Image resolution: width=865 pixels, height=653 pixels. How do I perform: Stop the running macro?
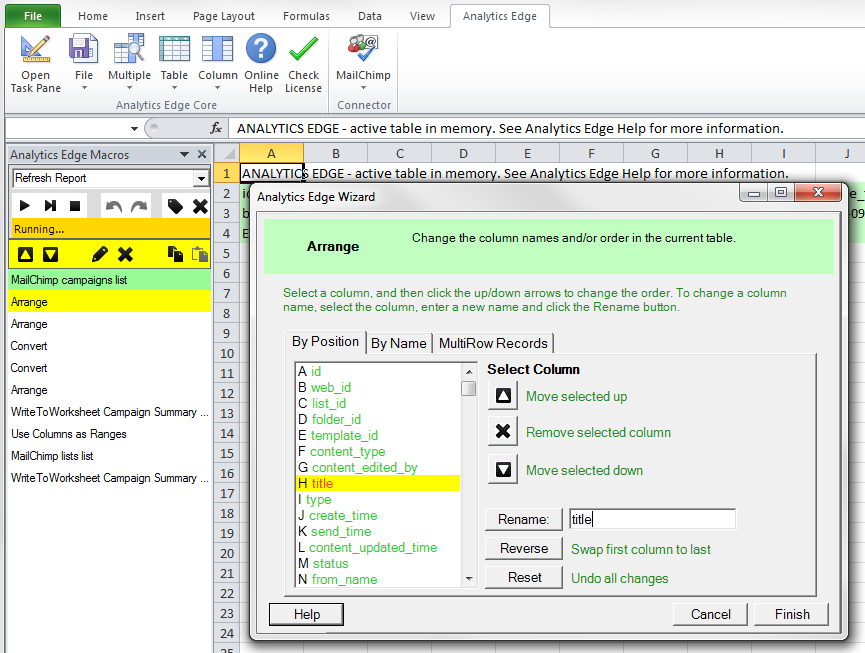click(75, 206)
